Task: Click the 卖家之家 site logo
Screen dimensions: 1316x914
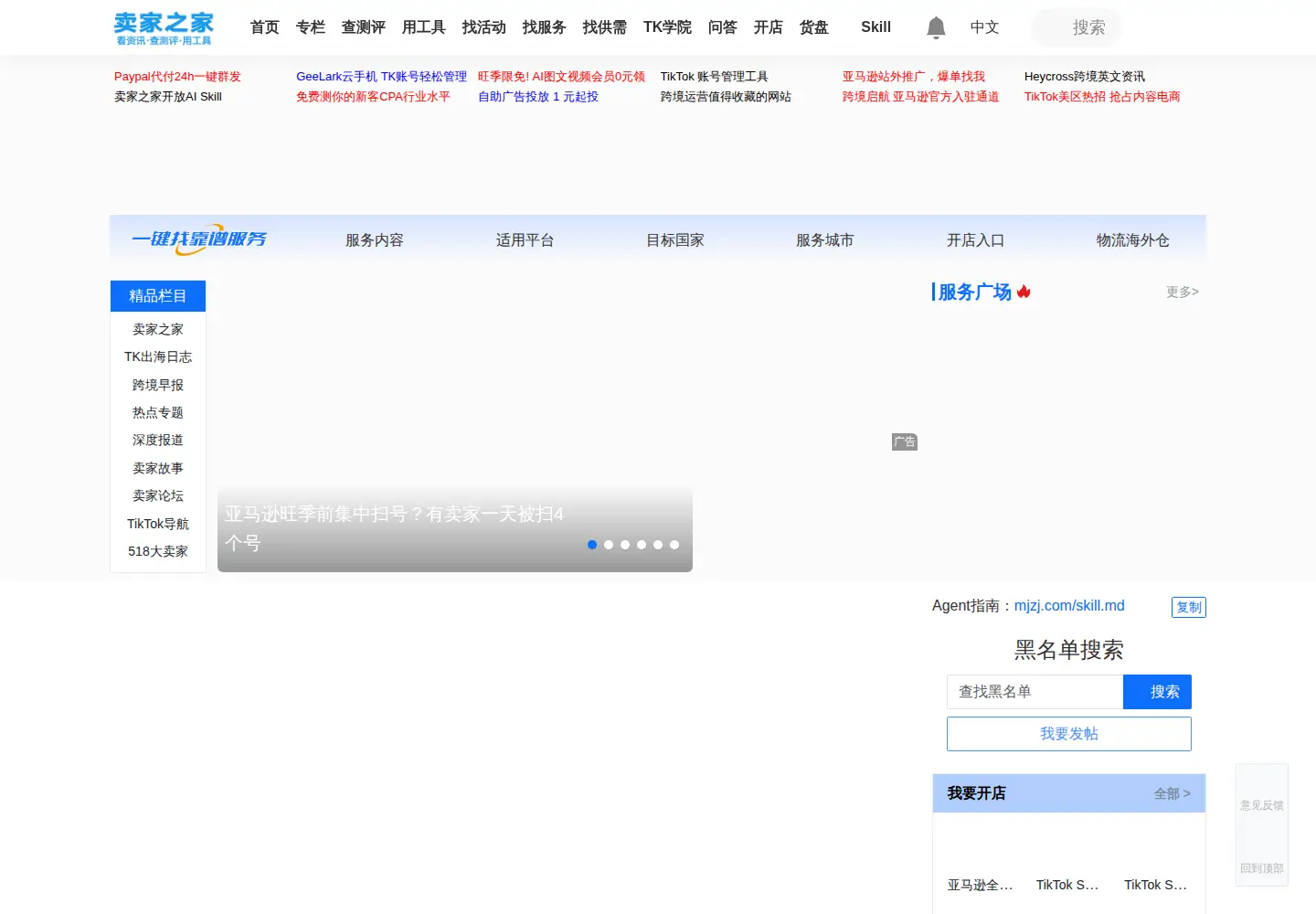Action: [164, 27]
